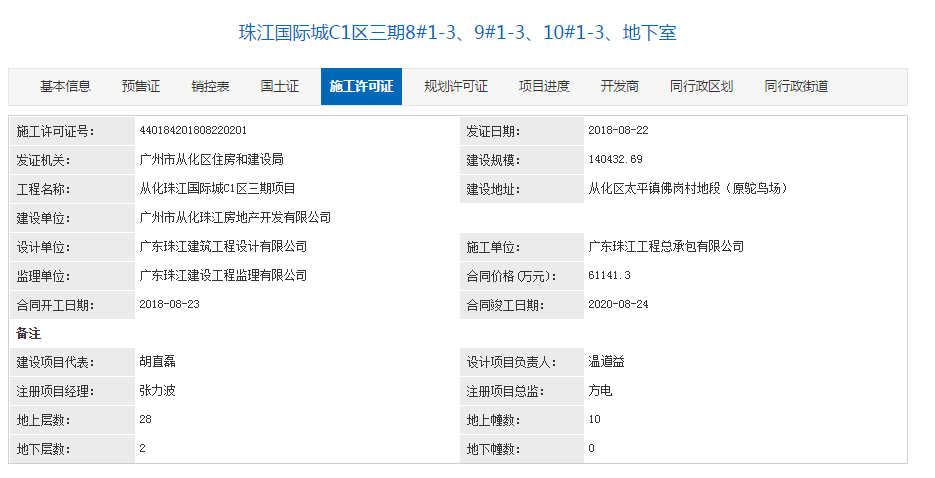Open the 同行政区划 tab

coord(702,87)
